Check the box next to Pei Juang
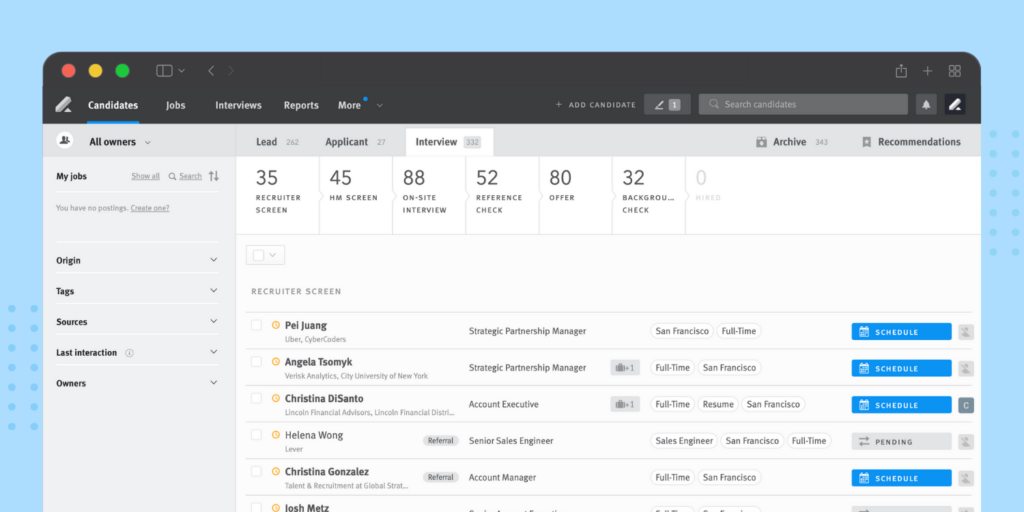The width and height of the screenshot is (1024, 512). pyautogui.click(x=257, y=325)
